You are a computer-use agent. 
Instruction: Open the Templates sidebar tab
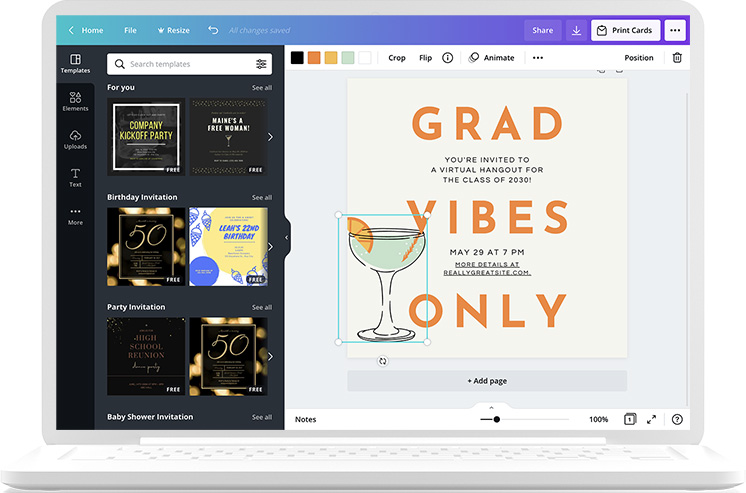[75, 64]
